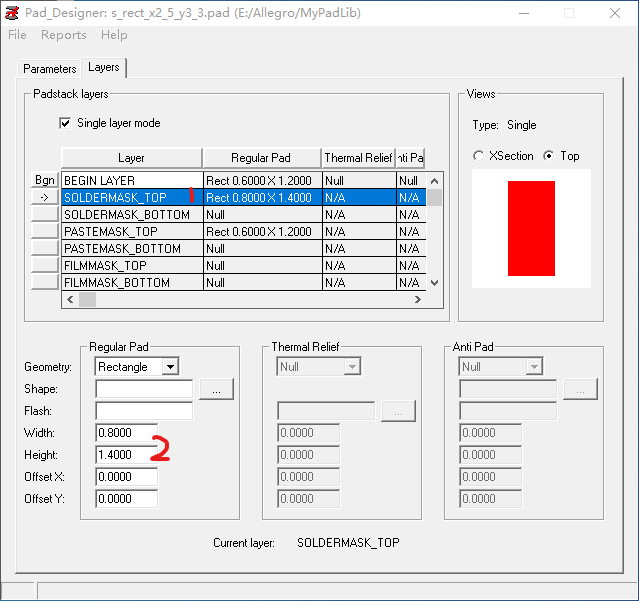
Task: Click the Regular Pad Shape input field
Action: [x=144, y=389]
